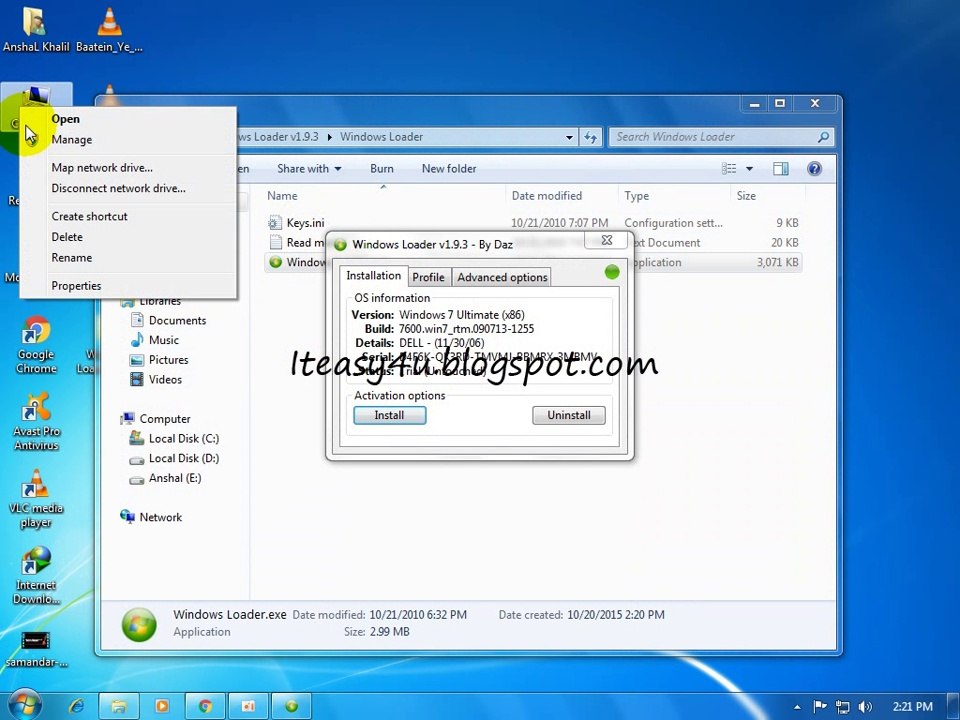Image resolution: width=960 pixels, height=720 pixels.
Task: Switch to the Profile tab
Action: tap(428, 277)
